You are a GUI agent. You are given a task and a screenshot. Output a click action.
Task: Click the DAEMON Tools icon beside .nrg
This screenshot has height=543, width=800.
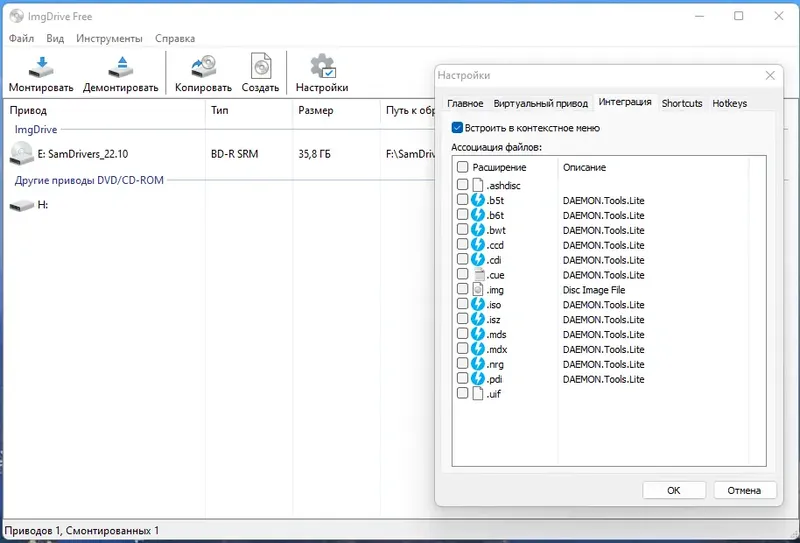(x=478, y=363)
